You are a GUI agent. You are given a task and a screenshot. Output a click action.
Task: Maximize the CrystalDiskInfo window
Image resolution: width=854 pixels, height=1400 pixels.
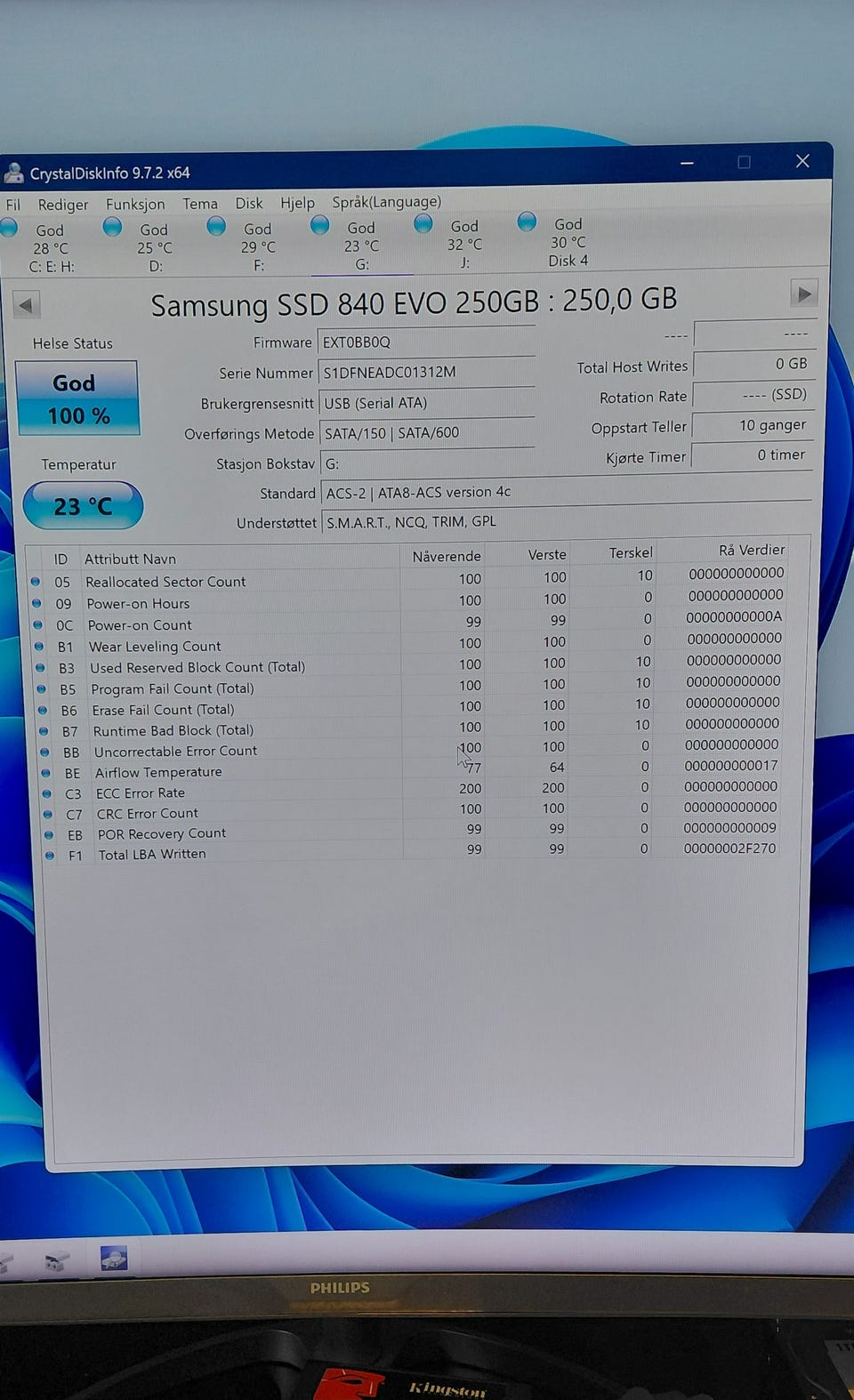coord(744,162)
